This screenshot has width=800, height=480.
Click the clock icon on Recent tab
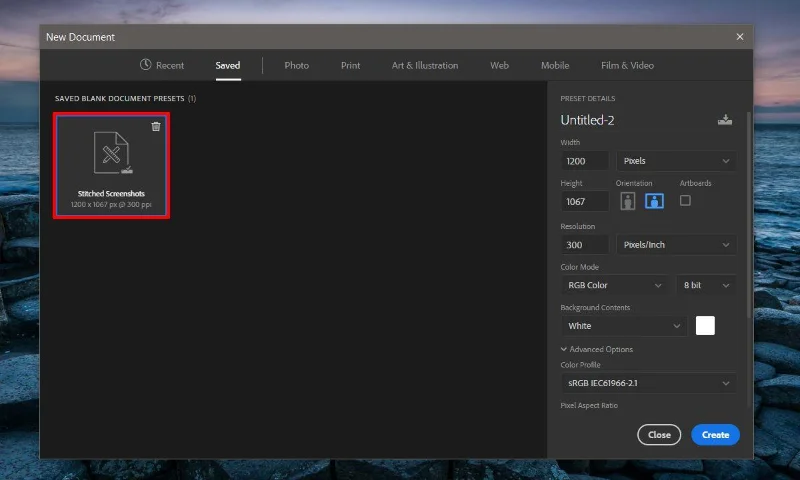(x=145, y=64)
